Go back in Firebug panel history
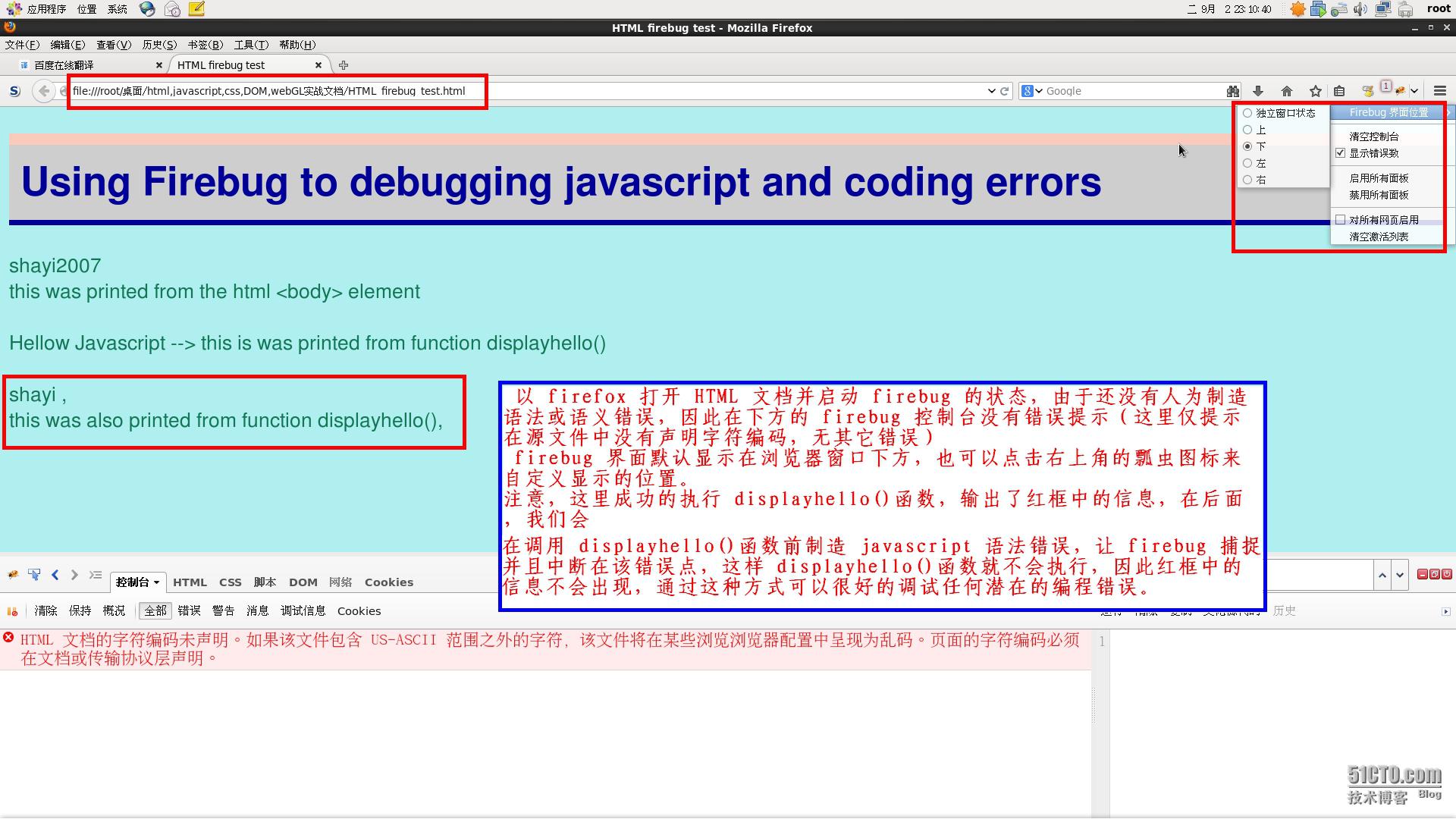 pos(55,576)
